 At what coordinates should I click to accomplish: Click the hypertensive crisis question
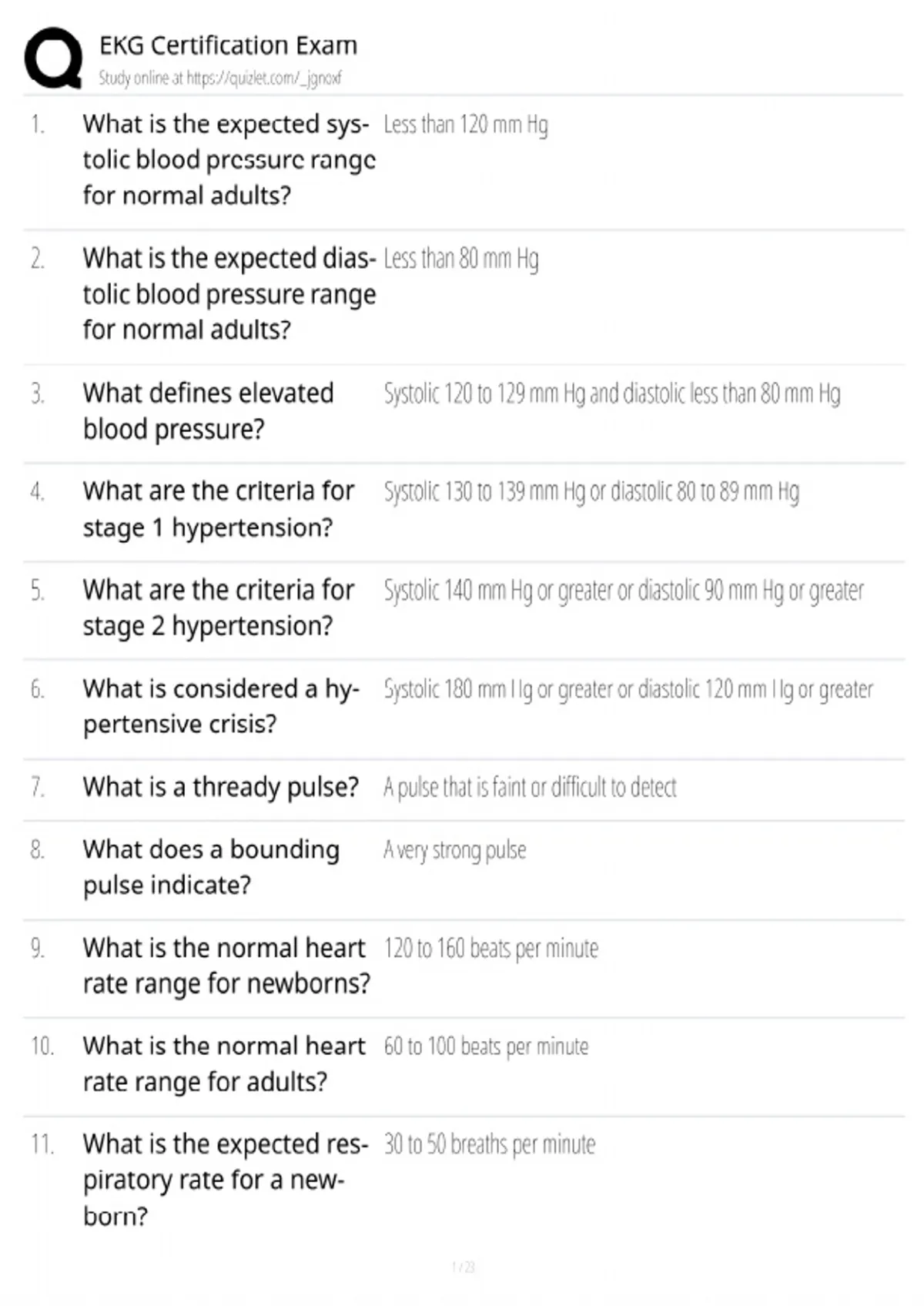click(222, 706)
